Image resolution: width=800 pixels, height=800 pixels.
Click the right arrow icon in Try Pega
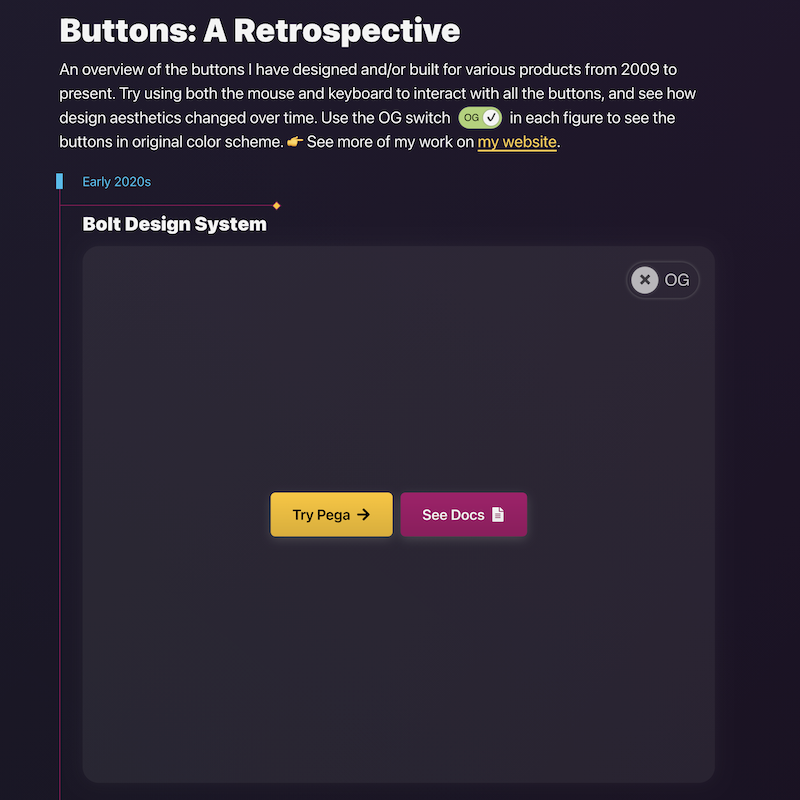[363, 514]
